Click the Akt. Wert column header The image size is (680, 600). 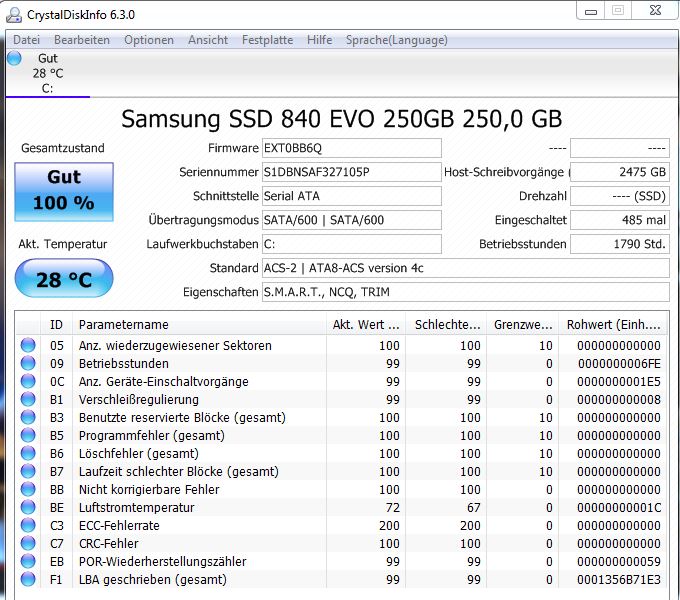coord(366,325)
